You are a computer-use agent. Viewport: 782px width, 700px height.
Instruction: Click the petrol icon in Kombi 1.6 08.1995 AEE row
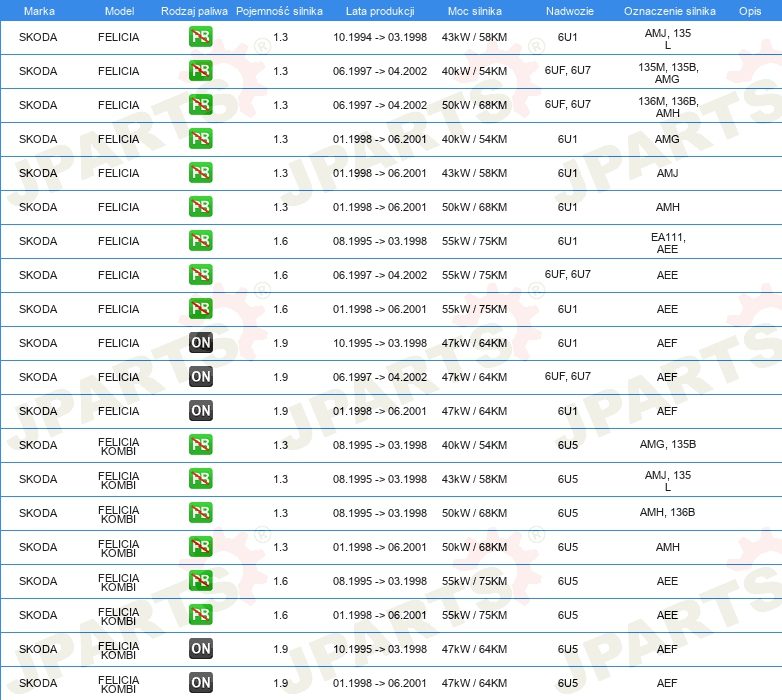click(200, 580)
